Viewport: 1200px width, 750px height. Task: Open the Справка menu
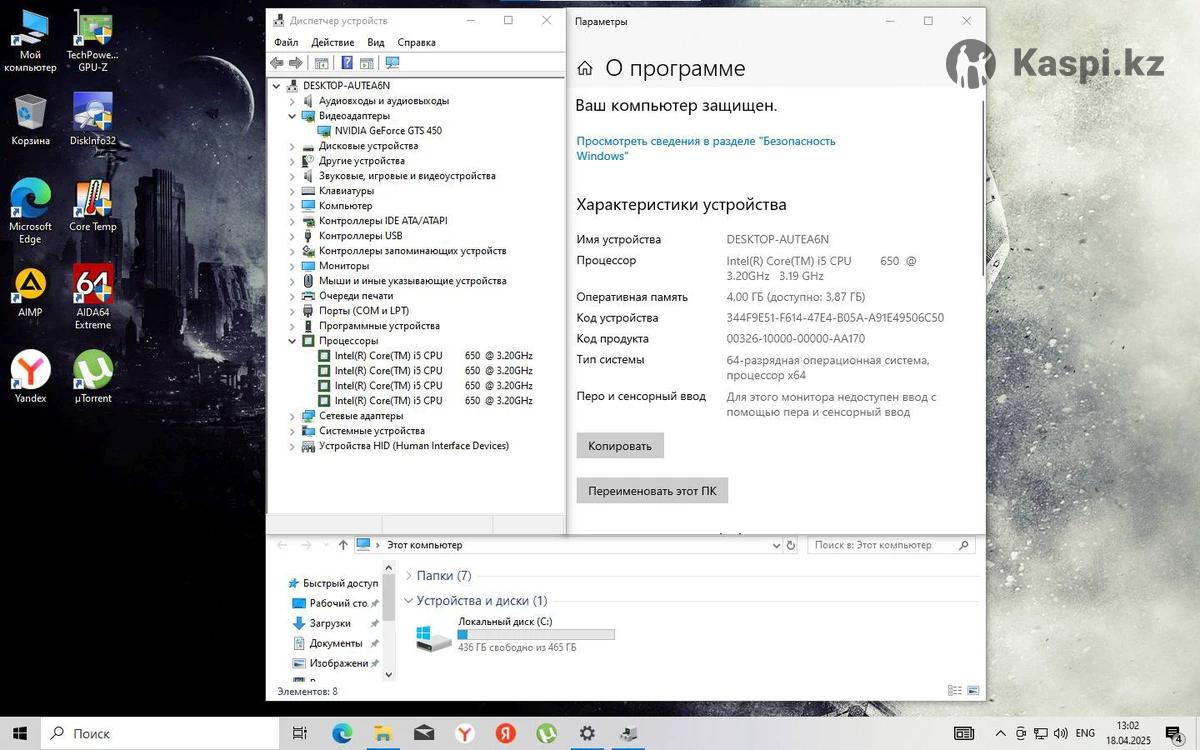click(416, 42)
